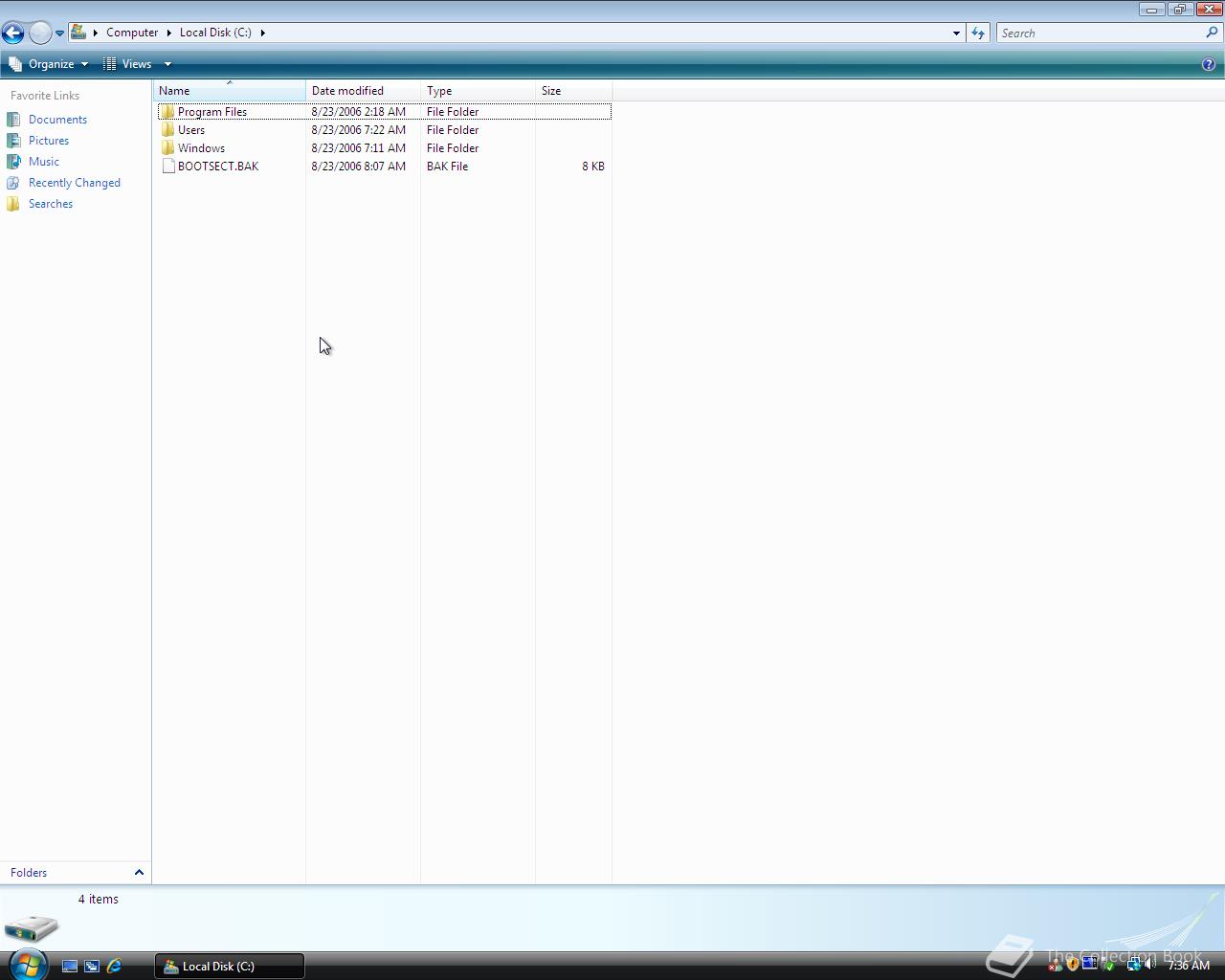
Task: Open Recently Changed favorite link
Action: 75,183
